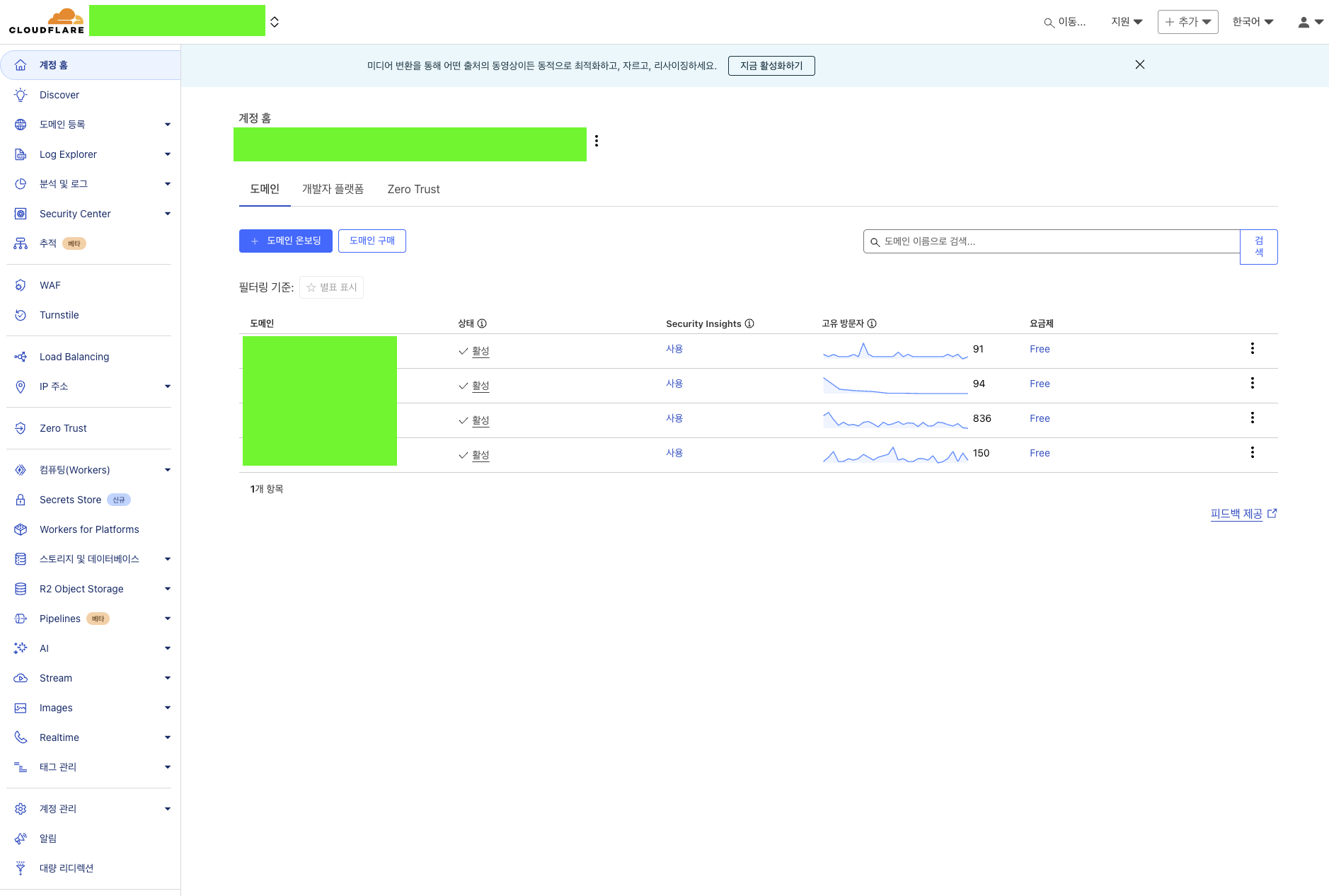This screenshot has height=896, width=1329.
Task: Click Free plan link in the 150 visitors row
Action: coord(1040,453)
